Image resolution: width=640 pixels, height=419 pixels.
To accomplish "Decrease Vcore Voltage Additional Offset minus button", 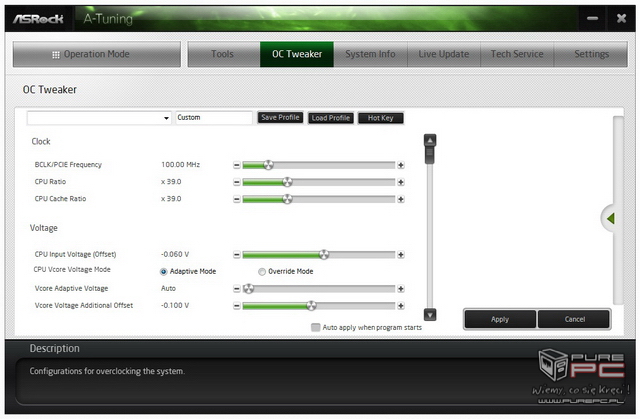I will coord(237,306).
